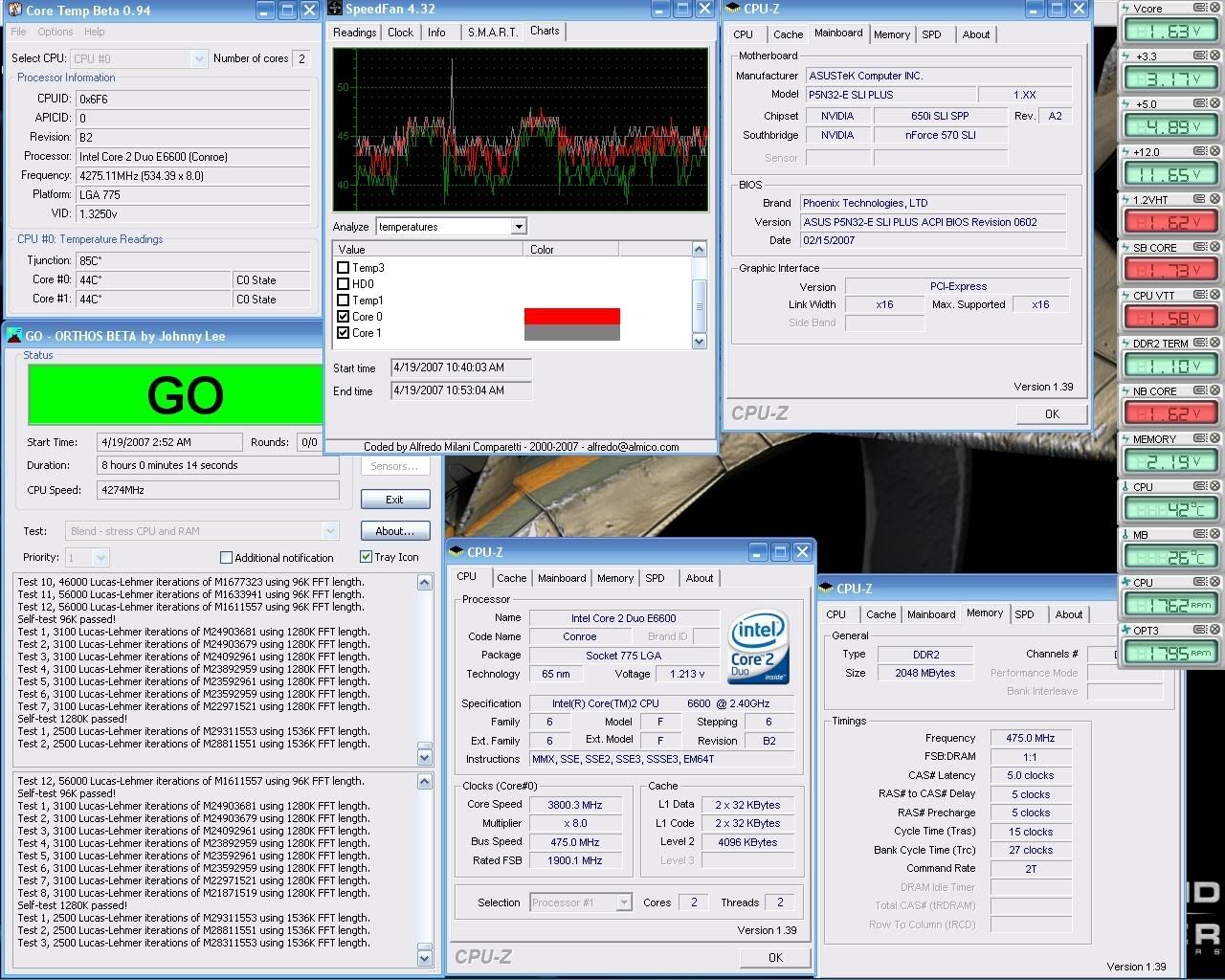Image resolution: width=1225 pixels, height=980 pixels.
Task: Expand the Select CPU dropdown
Action: click(199, 58)
